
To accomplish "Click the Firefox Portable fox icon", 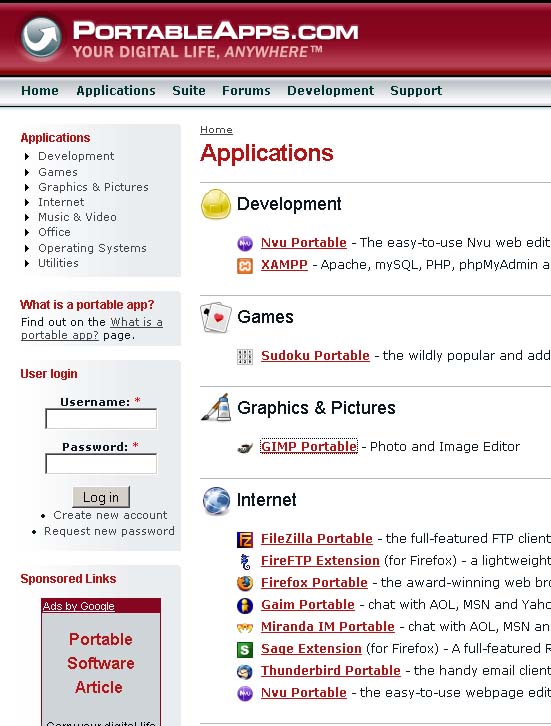I will [245, 583].
